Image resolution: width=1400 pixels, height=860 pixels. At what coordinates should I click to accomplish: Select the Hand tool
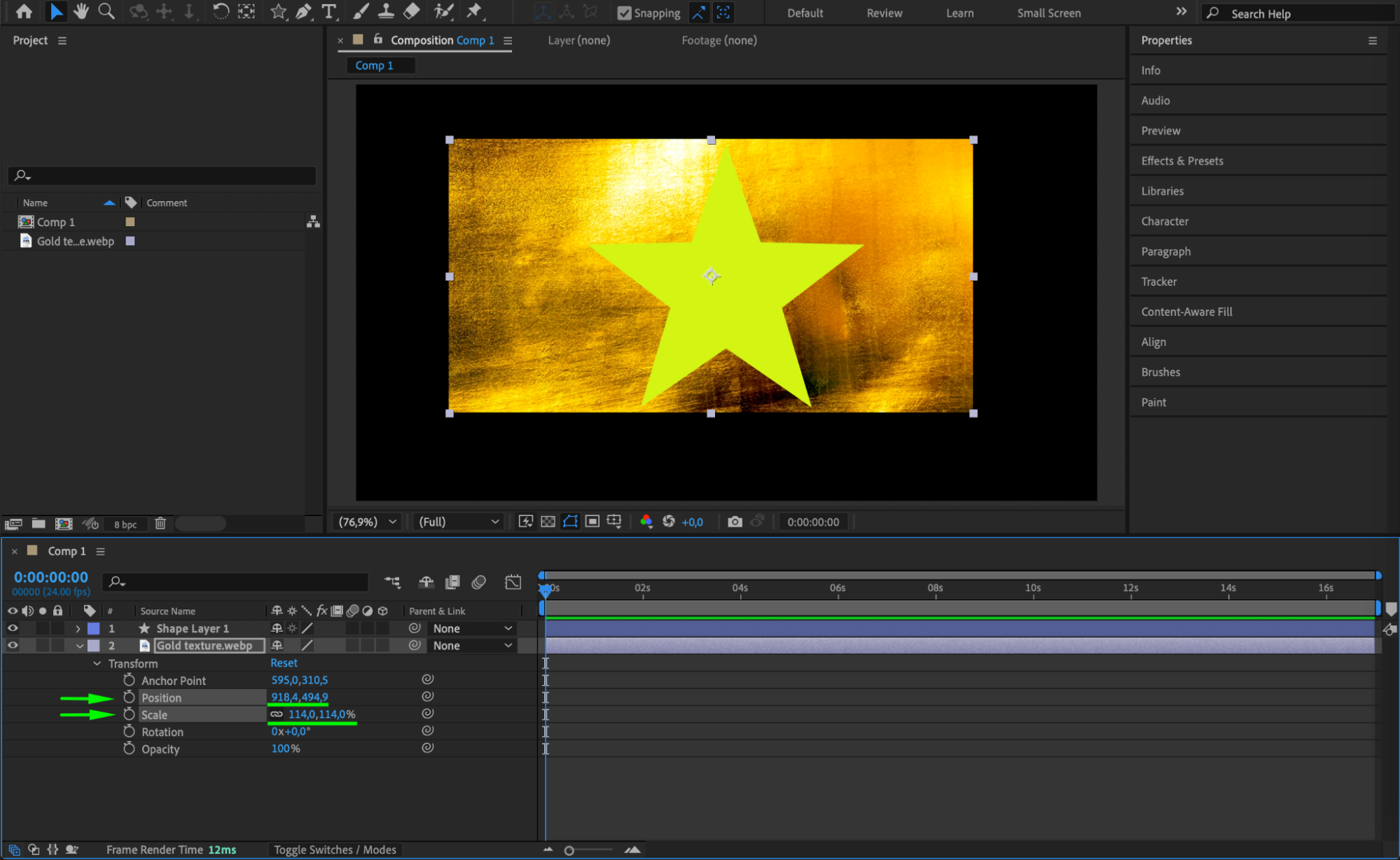81,11
